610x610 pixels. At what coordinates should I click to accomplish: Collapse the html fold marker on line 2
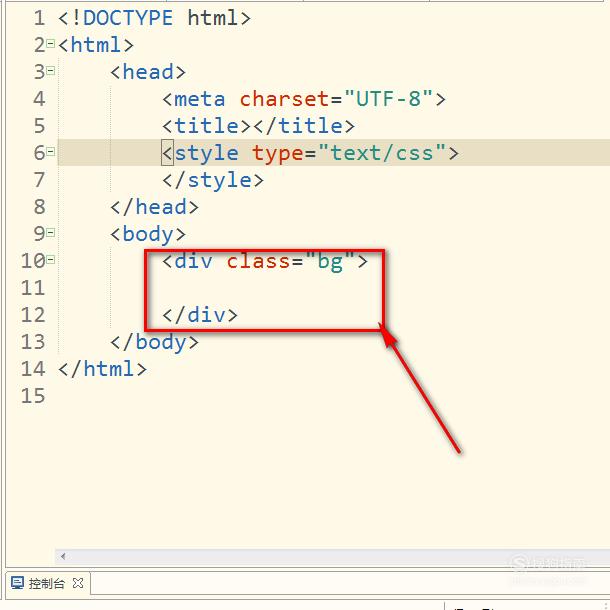(51, 44)
